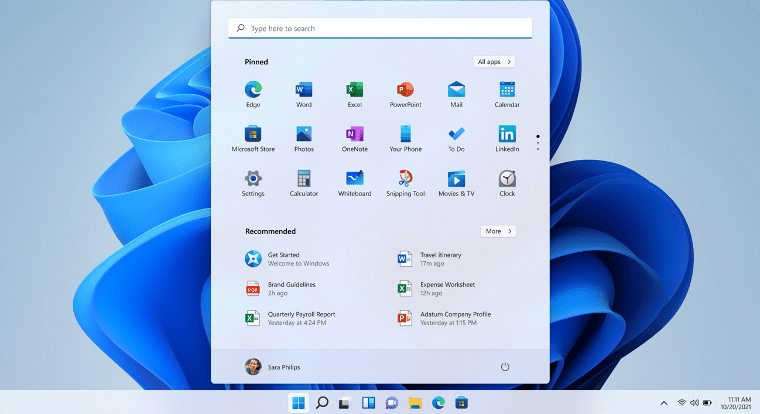Image resolution: width=760 pixels, height=414 pixels.
Task: Launch OneNote from the Start menu
Action: 355,135
